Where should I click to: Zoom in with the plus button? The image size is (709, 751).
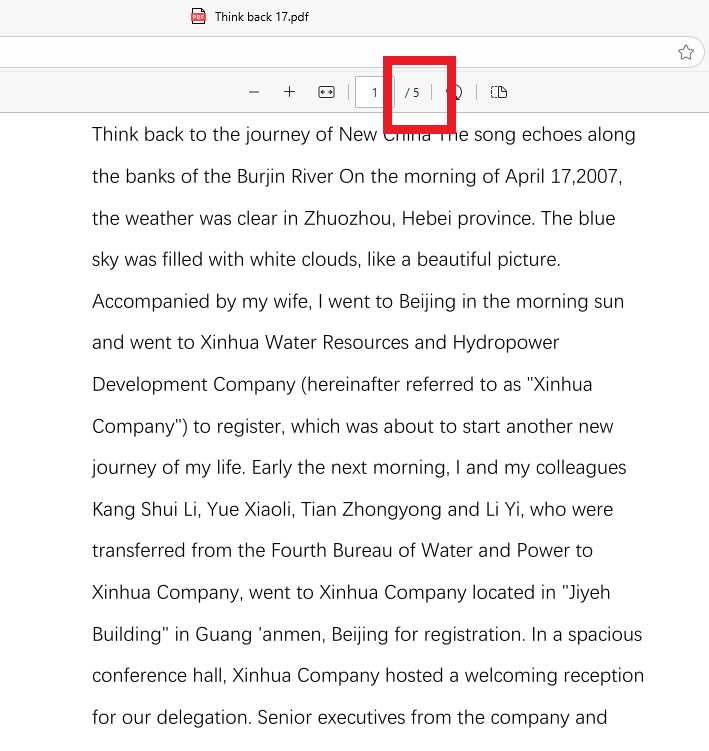[289, 92]
